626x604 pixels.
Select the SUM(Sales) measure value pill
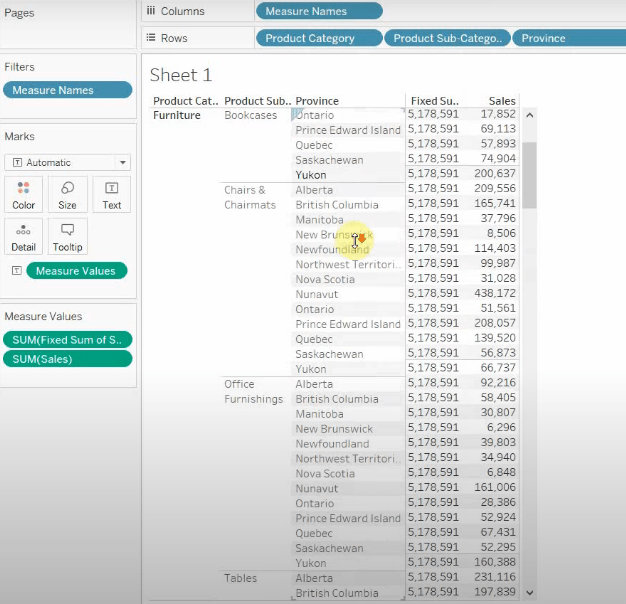tap(67, 359)
